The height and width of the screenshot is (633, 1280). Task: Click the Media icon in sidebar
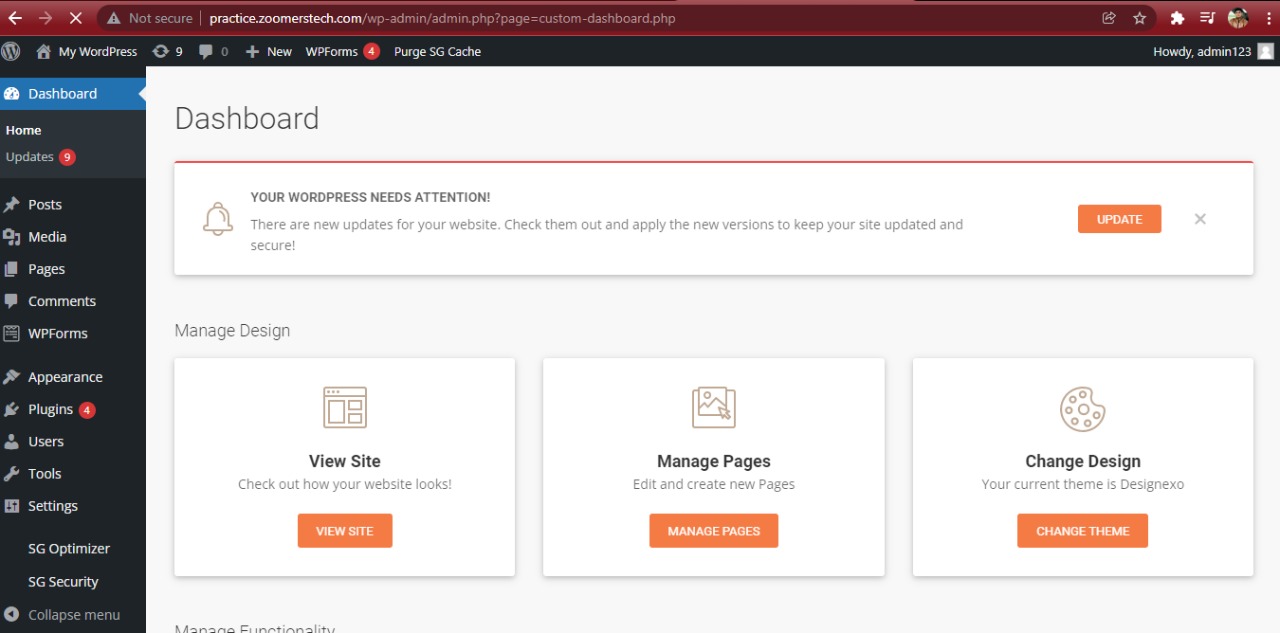(12, 237)
